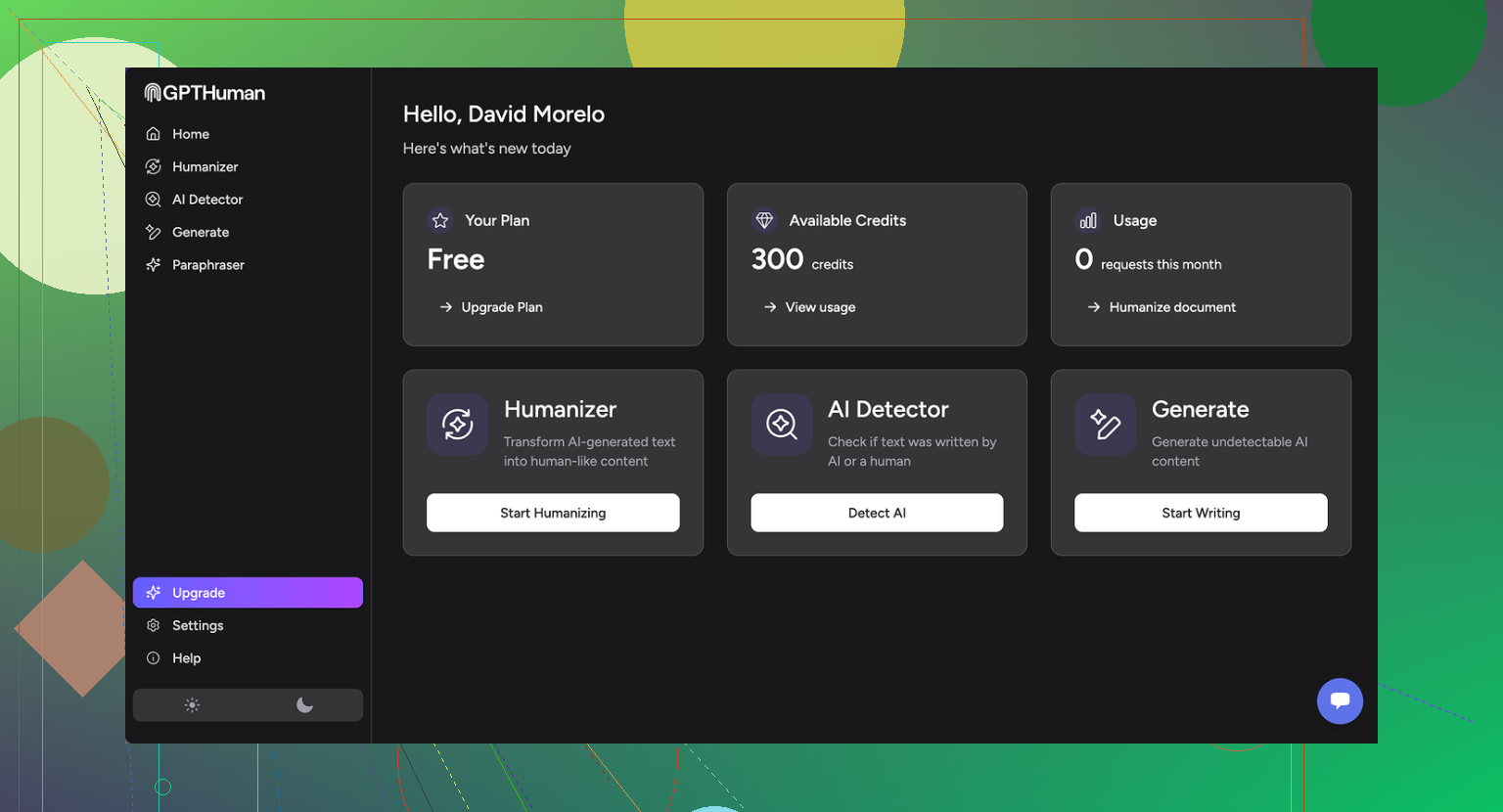This screenshot has height=812, width=1503.
Task: Click the bar chart Usage icon
Action: coord(1088,221)
